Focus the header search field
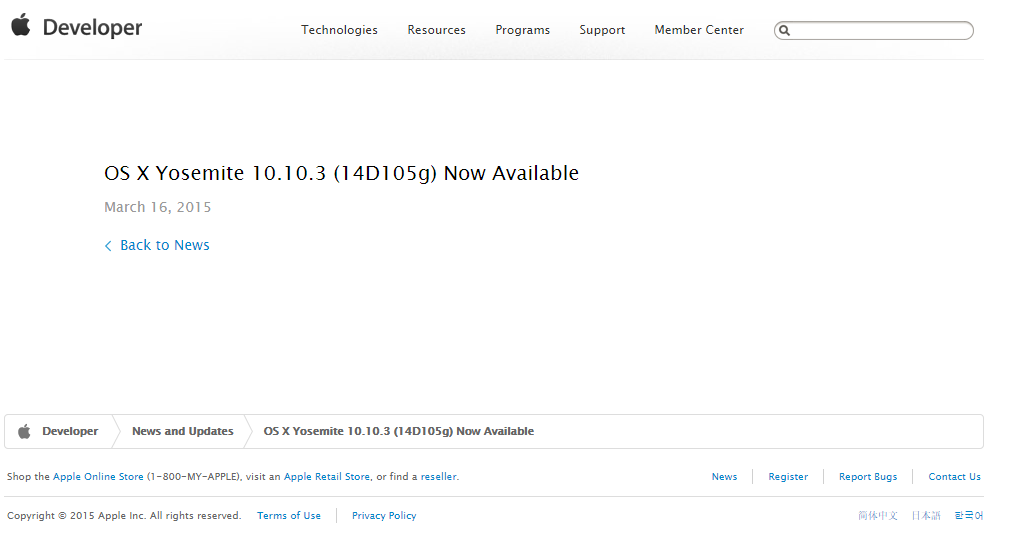Image resolution: width=1013 pixels, height=535 pixels. pos(873,30)
